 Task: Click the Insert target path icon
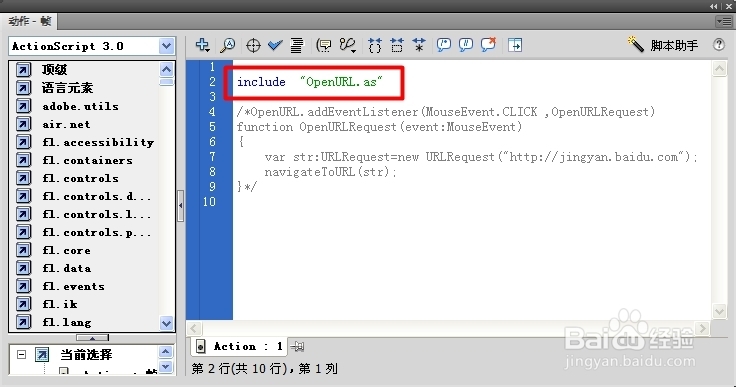253,46
